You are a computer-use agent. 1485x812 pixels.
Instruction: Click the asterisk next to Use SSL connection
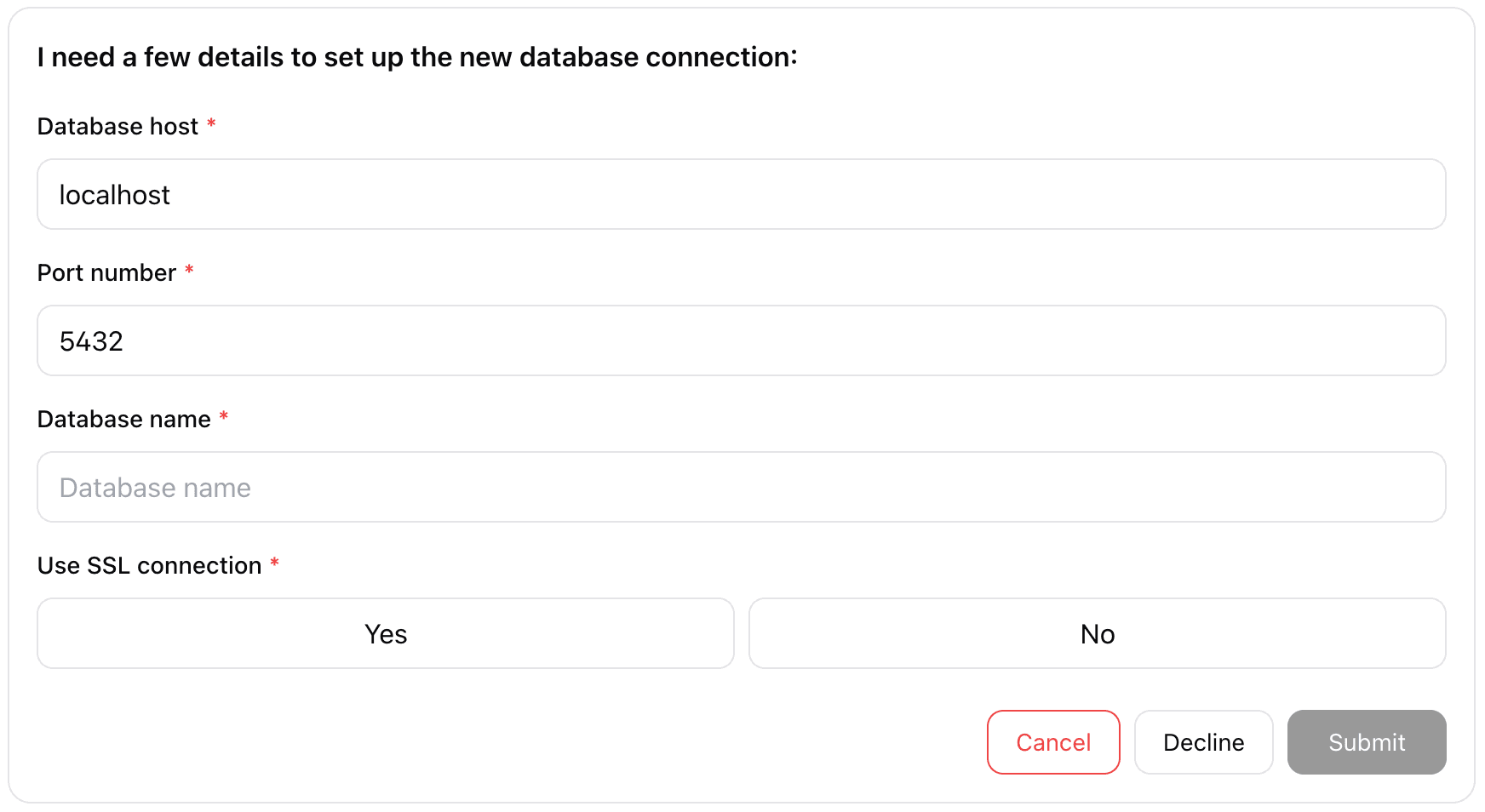pos(274,563)
